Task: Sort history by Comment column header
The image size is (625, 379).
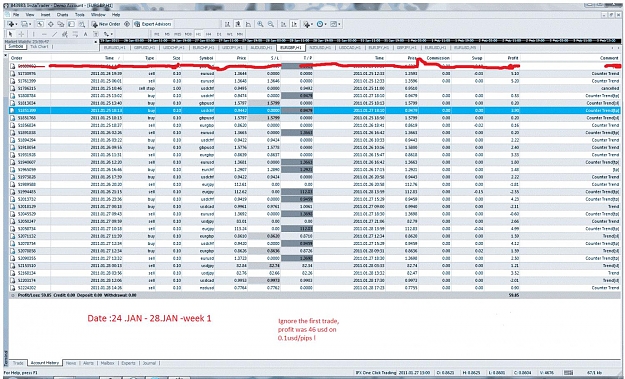Action: coord(609,58)
